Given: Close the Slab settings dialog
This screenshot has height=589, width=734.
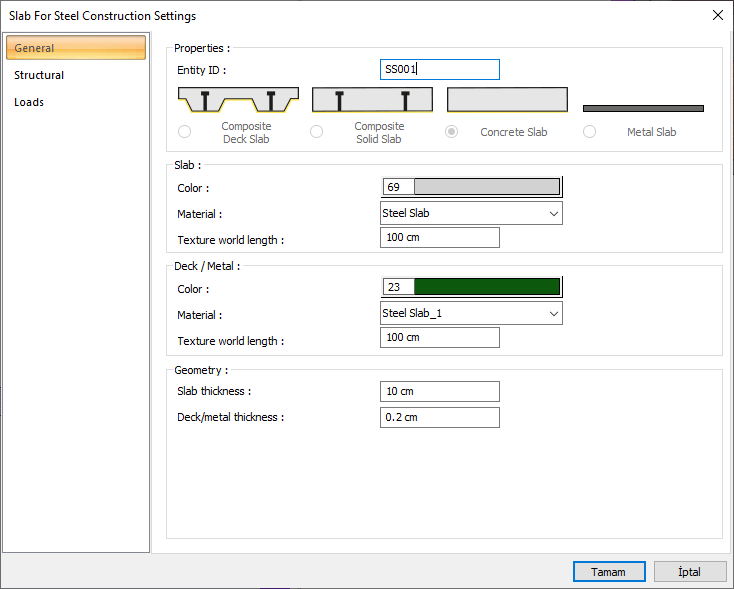Looking at the screenshot, I should tap(717, 15).
